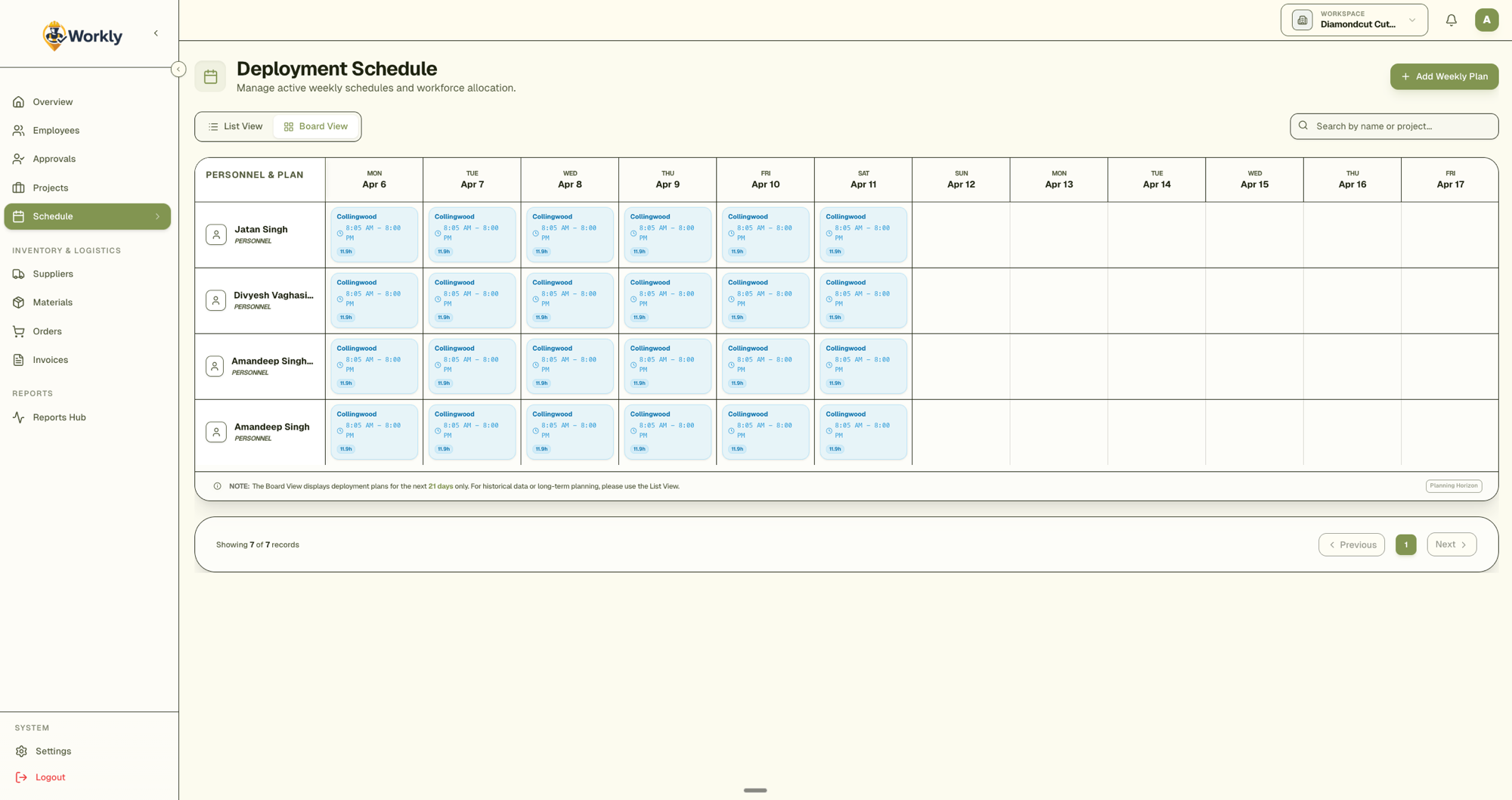
Task: Click the Next pagination button
Action: (1451, 544)
